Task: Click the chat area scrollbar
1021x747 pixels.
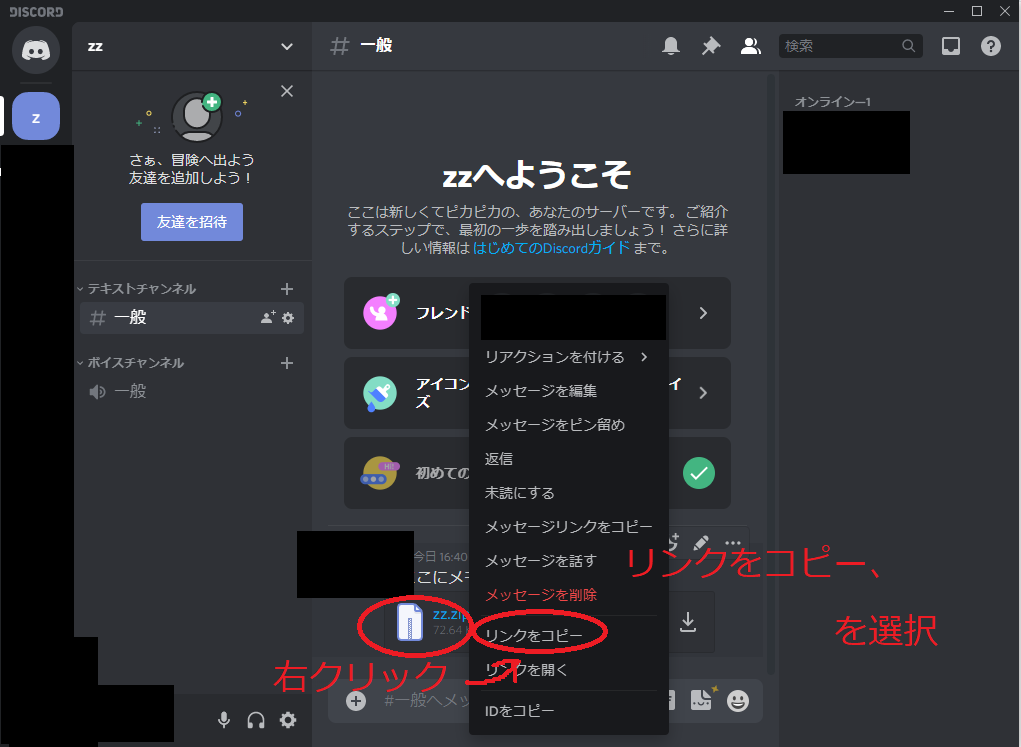Action: (x=771, y=374)
